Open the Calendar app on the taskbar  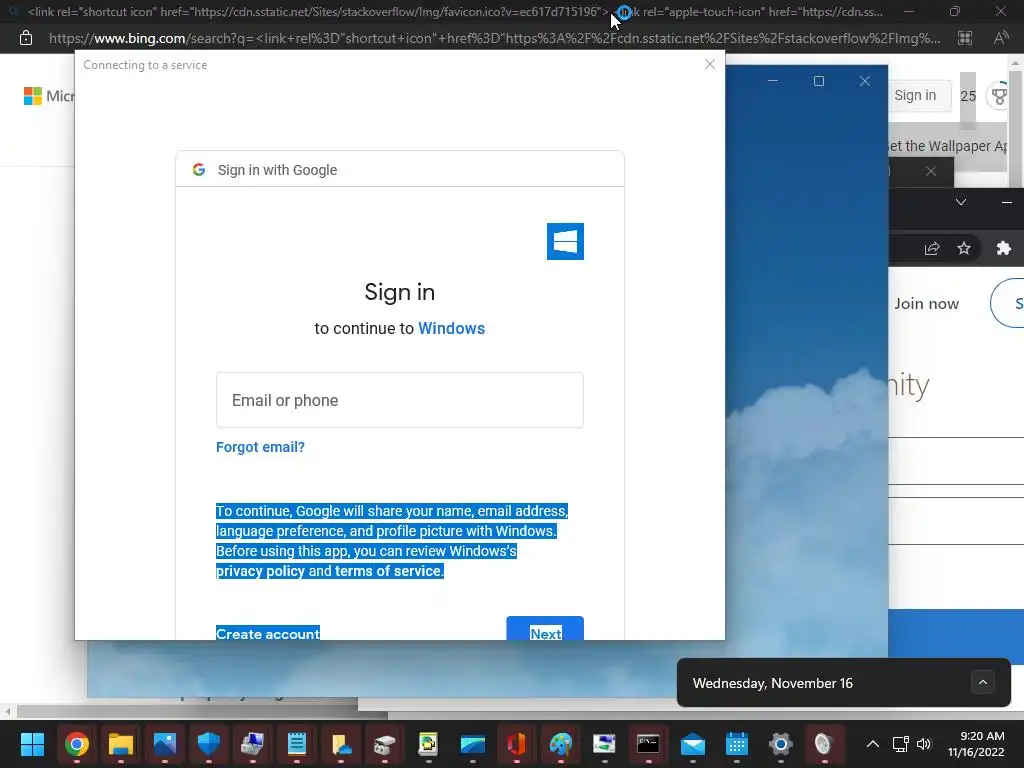coord(736,744)
